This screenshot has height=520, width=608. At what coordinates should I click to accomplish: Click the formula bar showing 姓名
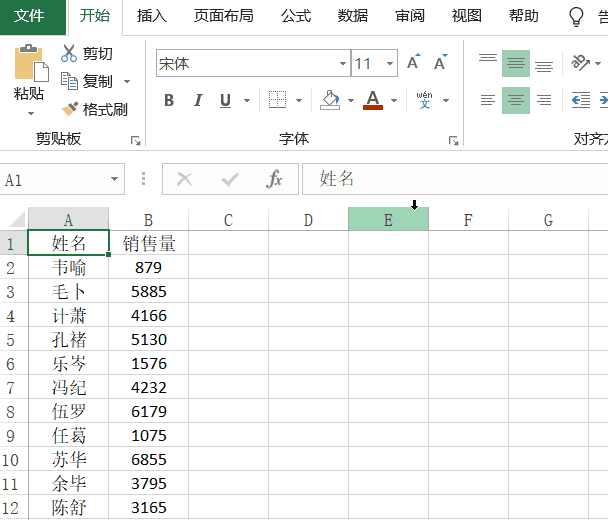pos(454,179)
